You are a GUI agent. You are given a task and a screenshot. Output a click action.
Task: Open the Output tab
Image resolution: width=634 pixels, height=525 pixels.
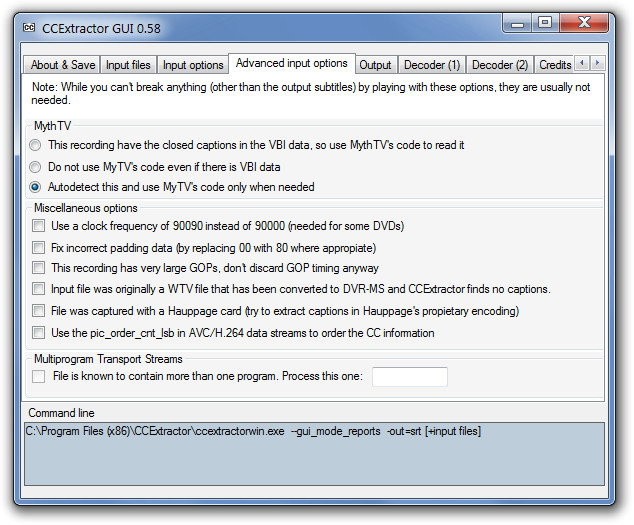click(x=375, y=65)
